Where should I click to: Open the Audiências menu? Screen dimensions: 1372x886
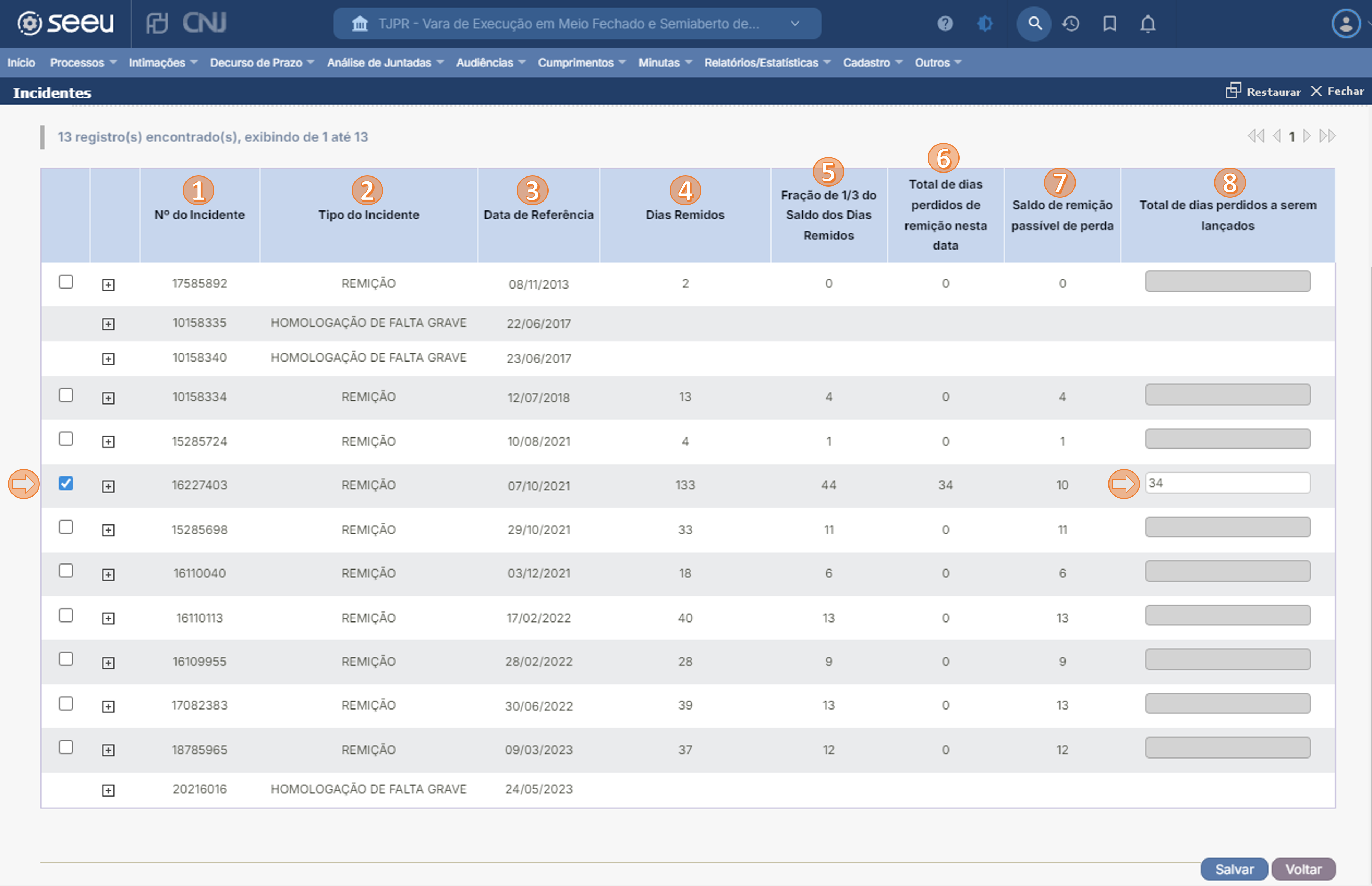tap(491, 63)
